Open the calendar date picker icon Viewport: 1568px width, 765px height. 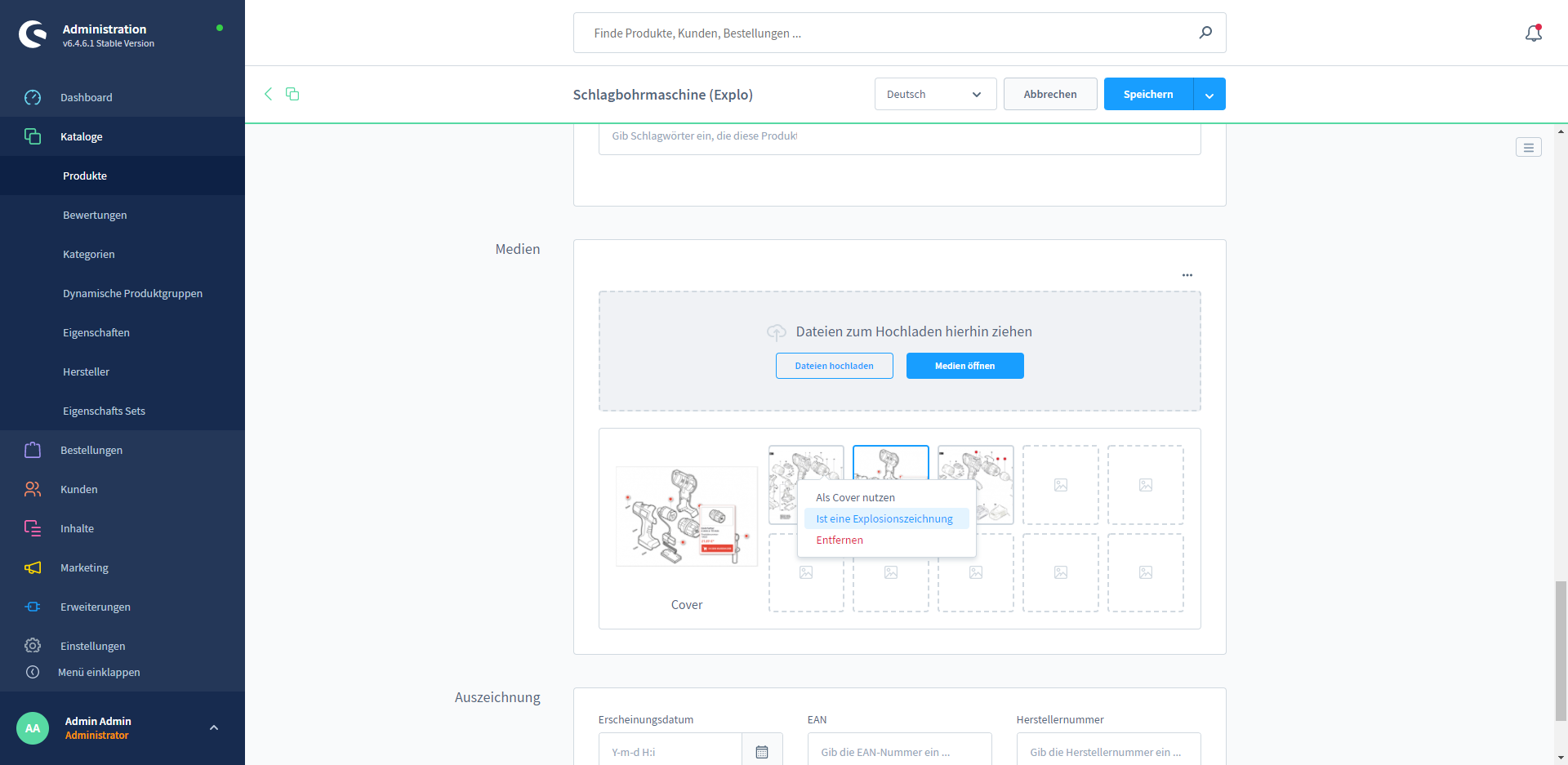pos(762,752)
